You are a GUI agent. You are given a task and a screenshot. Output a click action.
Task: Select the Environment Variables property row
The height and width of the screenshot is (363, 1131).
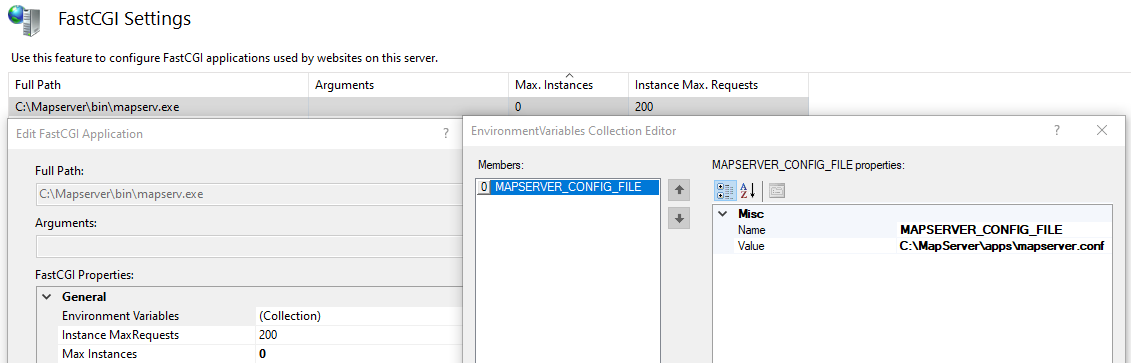tap(260, 316)
